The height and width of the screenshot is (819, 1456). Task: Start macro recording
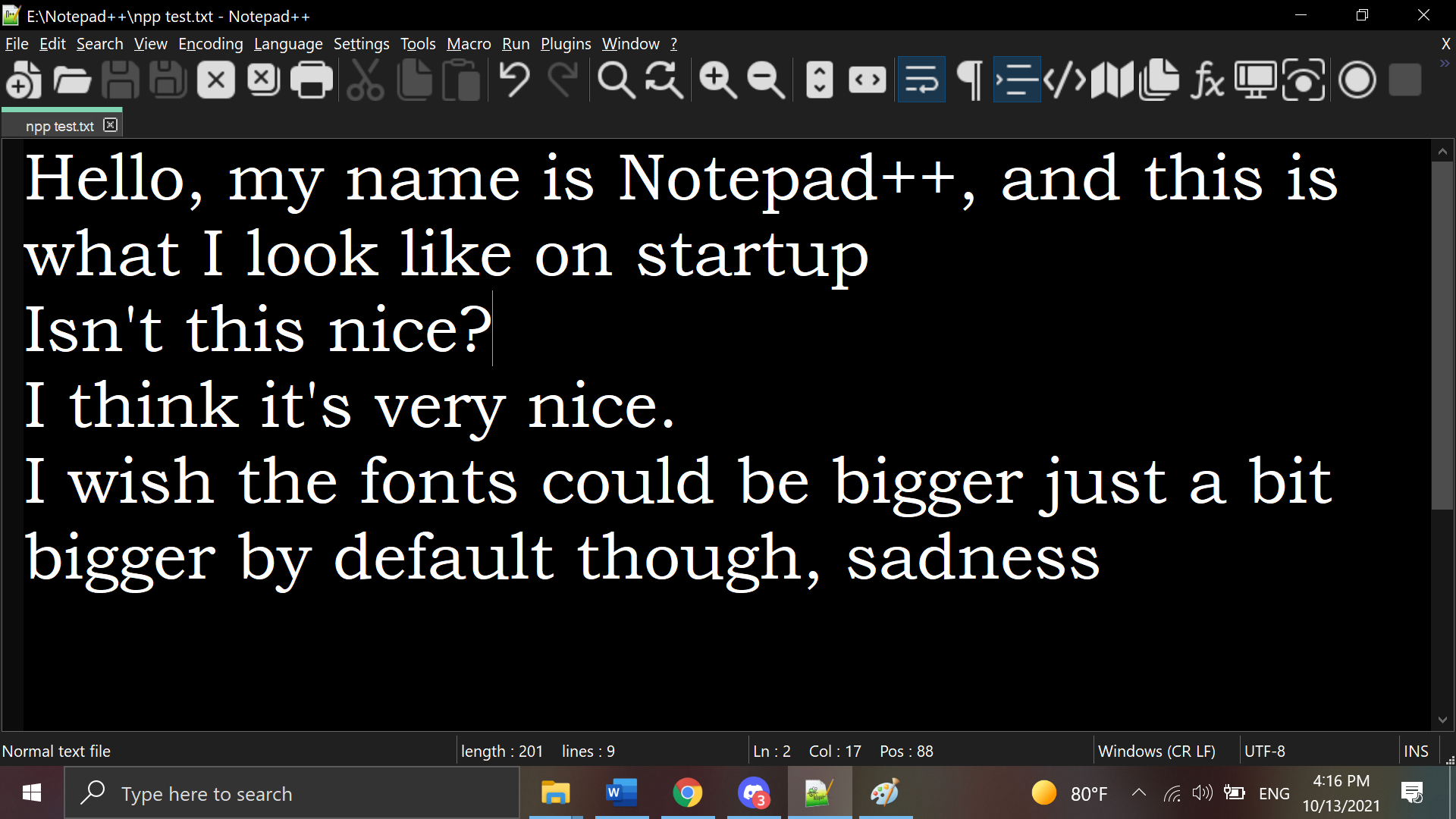point(1357,80)
